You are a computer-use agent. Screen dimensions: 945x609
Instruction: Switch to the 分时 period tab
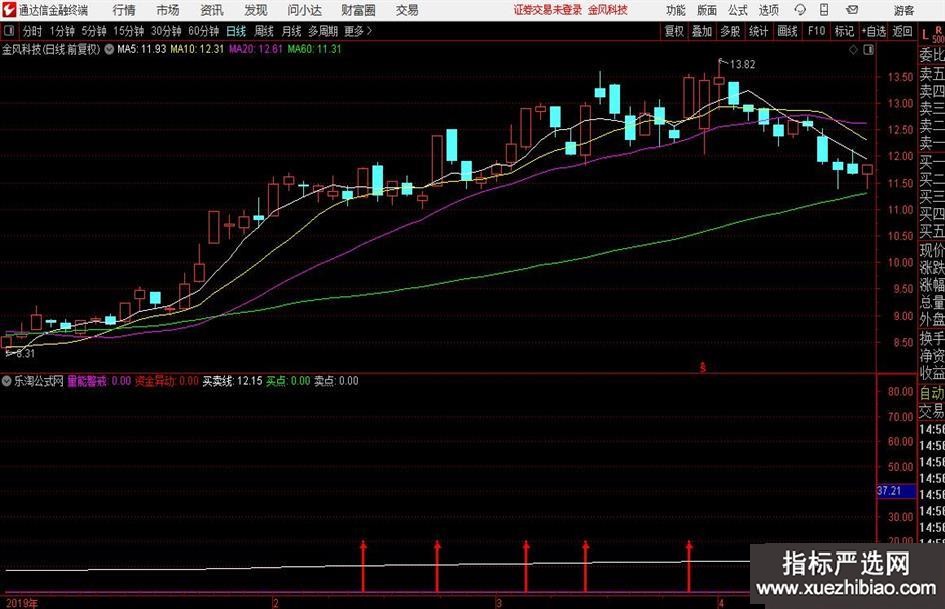tap(33, 31)
